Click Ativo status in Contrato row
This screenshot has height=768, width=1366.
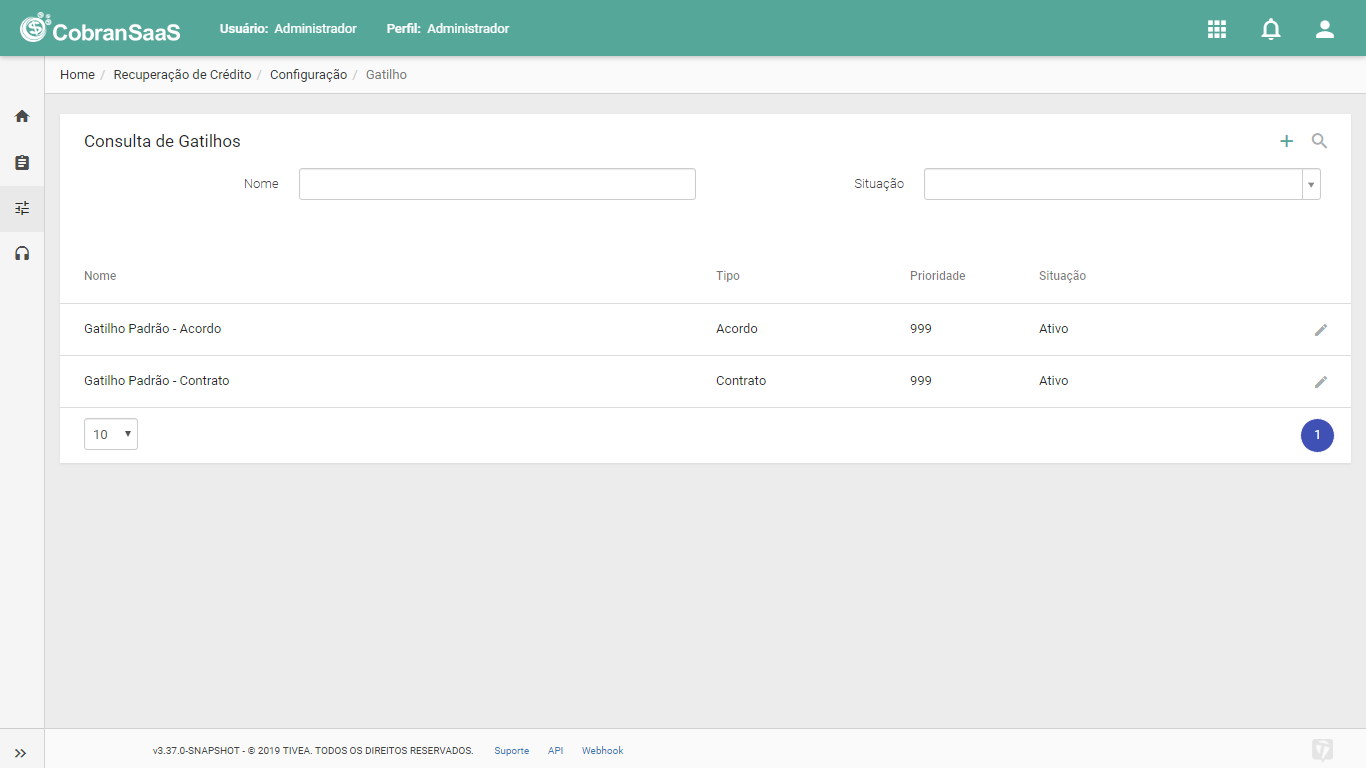[x=1054, y=381]
